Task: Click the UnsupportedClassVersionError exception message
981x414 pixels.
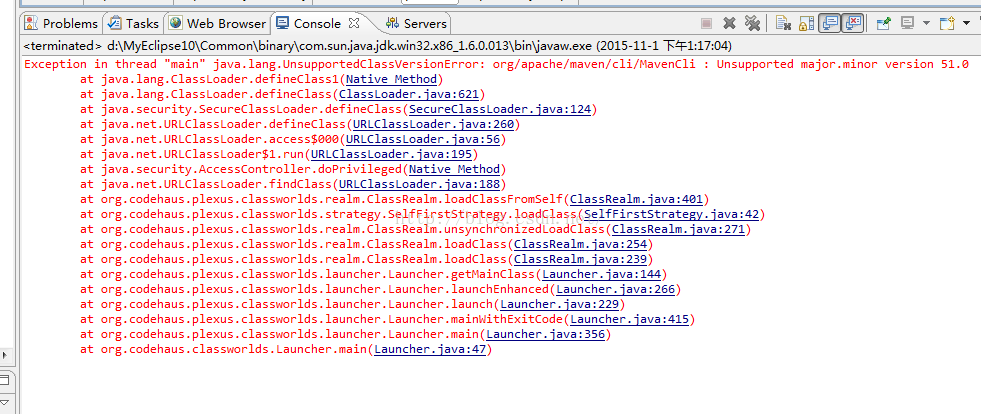Action: click(x=497, y=64)
